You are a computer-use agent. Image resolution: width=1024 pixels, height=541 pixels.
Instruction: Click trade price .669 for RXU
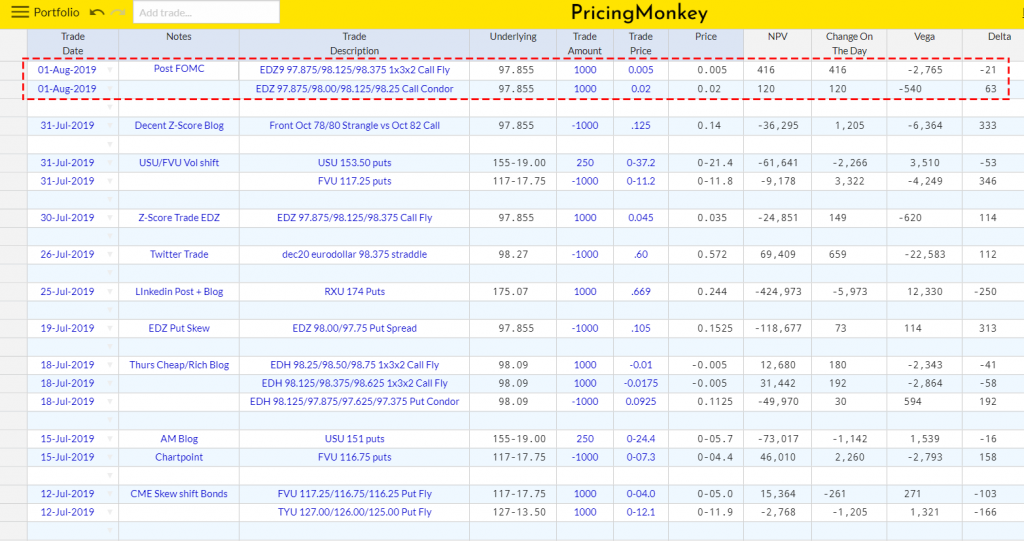click(641, 291)
